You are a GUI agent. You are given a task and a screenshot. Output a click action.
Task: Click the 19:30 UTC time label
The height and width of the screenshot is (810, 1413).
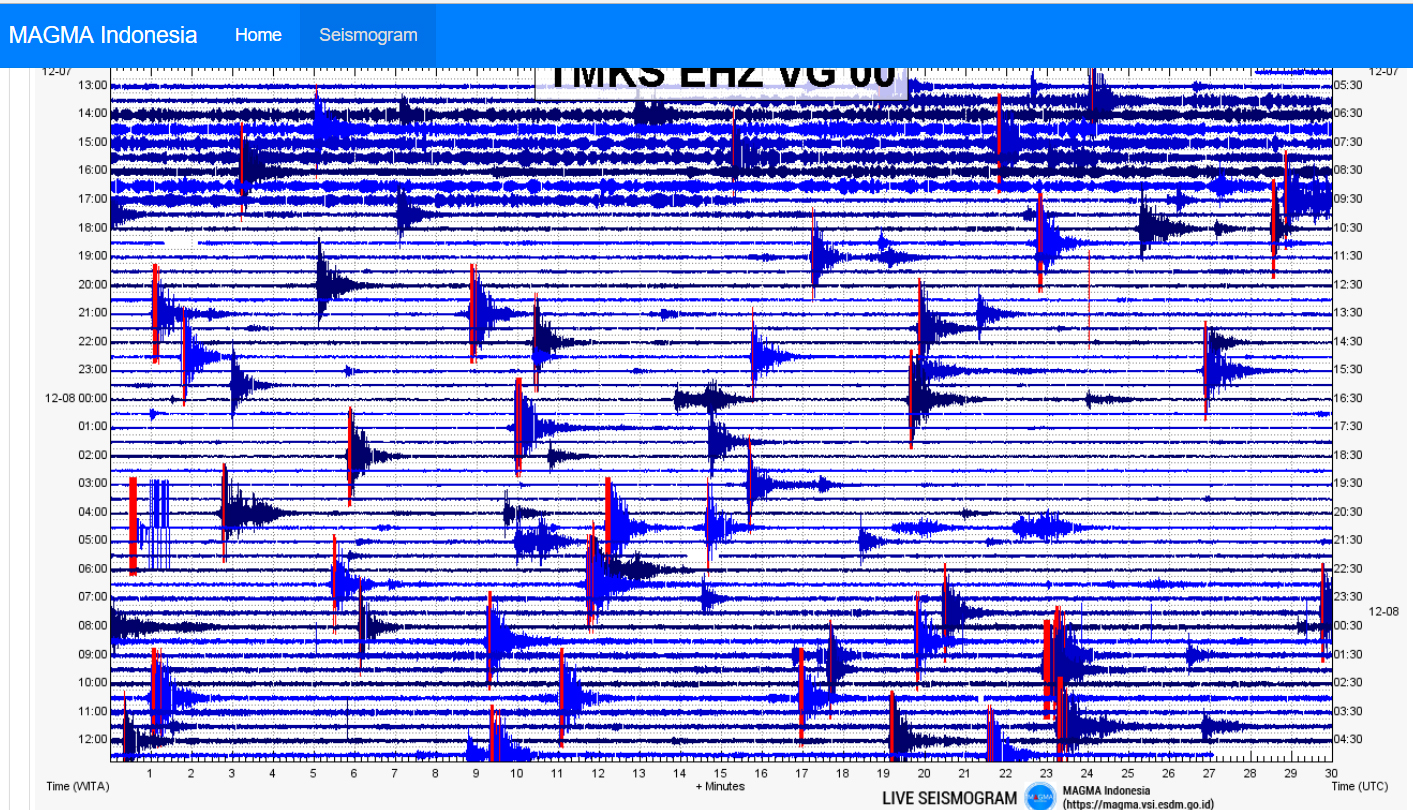[1349, 484]
